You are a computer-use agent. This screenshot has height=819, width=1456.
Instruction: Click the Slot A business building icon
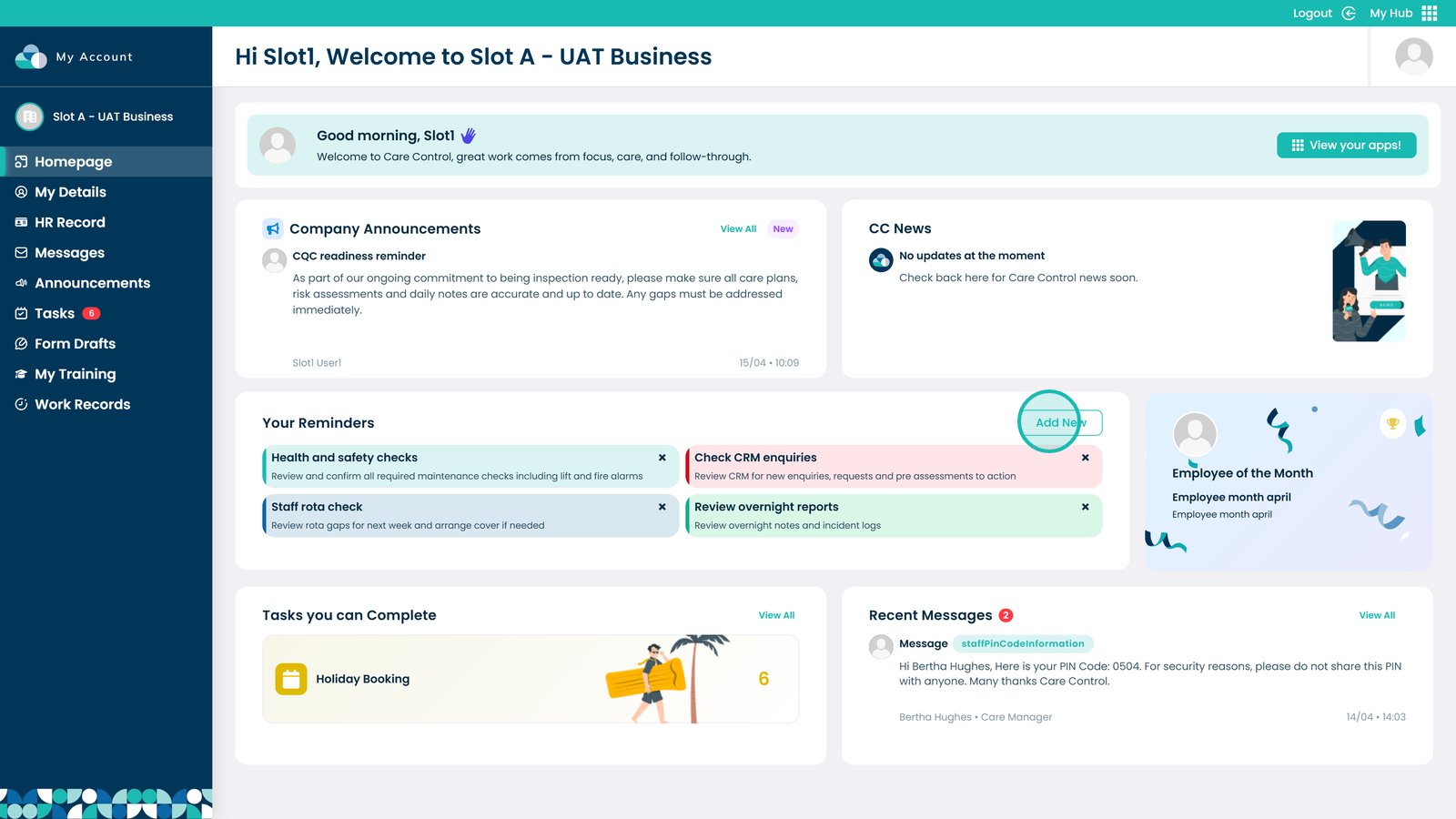[x=29, y=116]
